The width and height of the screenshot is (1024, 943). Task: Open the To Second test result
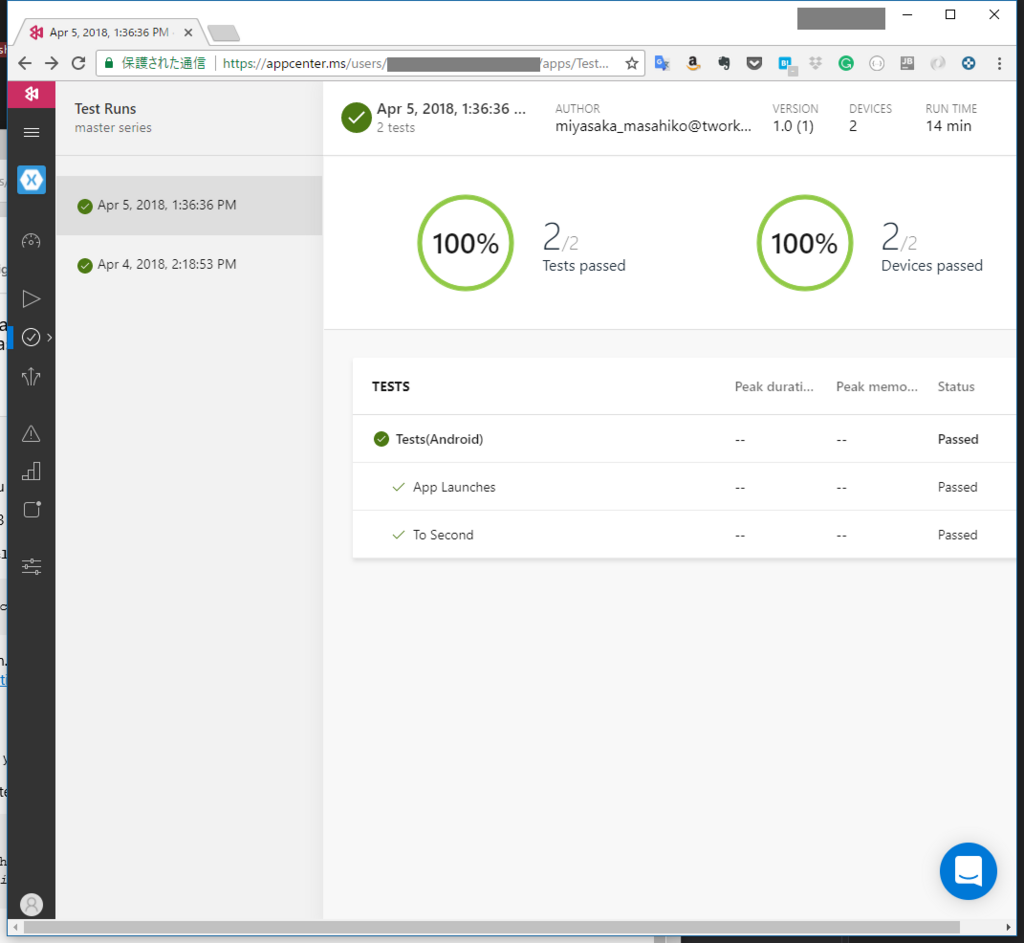[684, 535]
